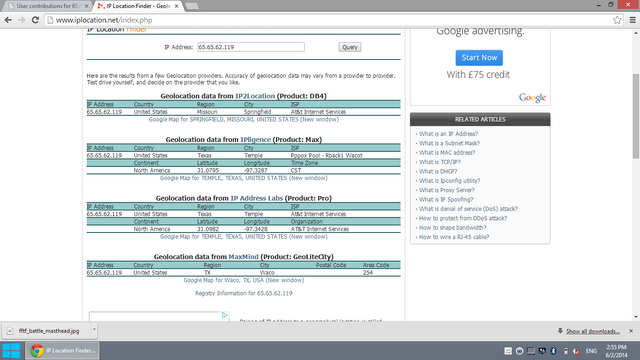Image resolution: width=640 pixels, height=360 pixels.
Task: Click the Query button
Action: 349,47
